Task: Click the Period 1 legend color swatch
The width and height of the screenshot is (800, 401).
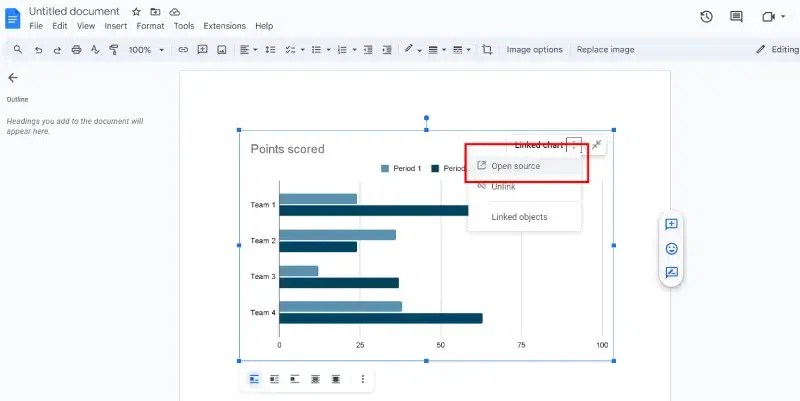Action: [385, 168]
